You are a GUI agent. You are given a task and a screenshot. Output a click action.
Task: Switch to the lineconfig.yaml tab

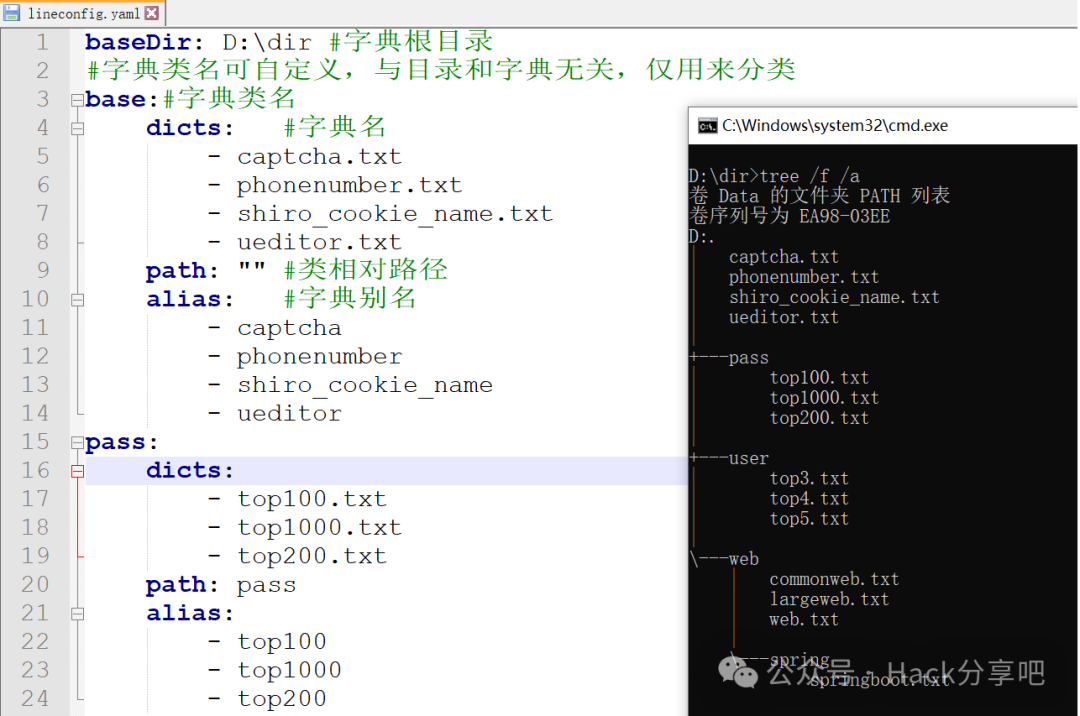coord(84,13)
